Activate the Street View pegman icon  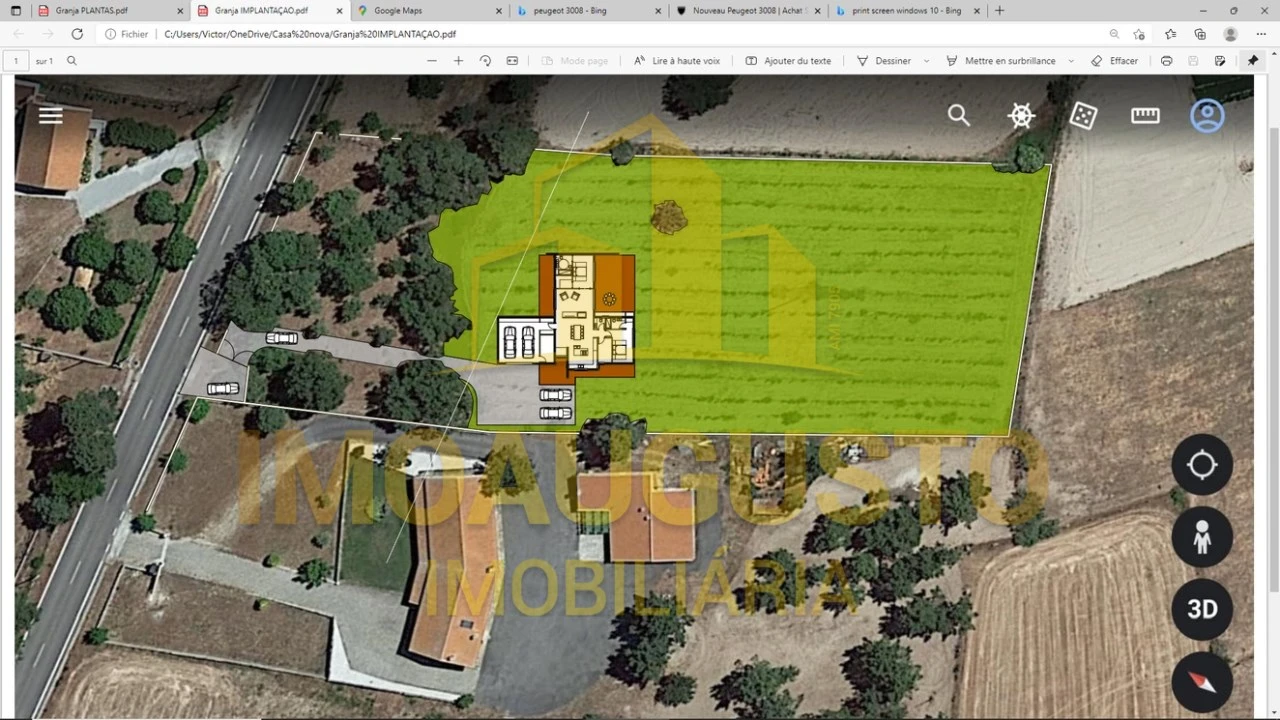(1202, 537)
